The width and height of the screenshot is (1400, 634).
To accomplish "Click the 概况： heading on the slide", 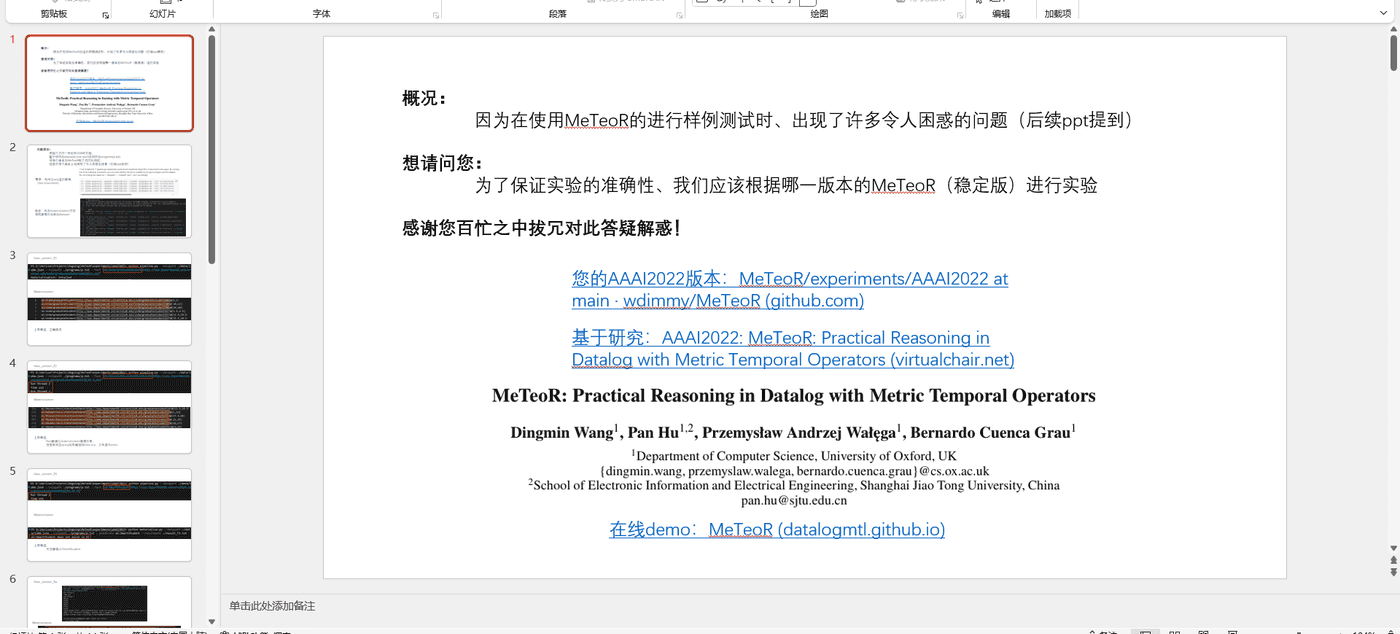I will 425,98.
